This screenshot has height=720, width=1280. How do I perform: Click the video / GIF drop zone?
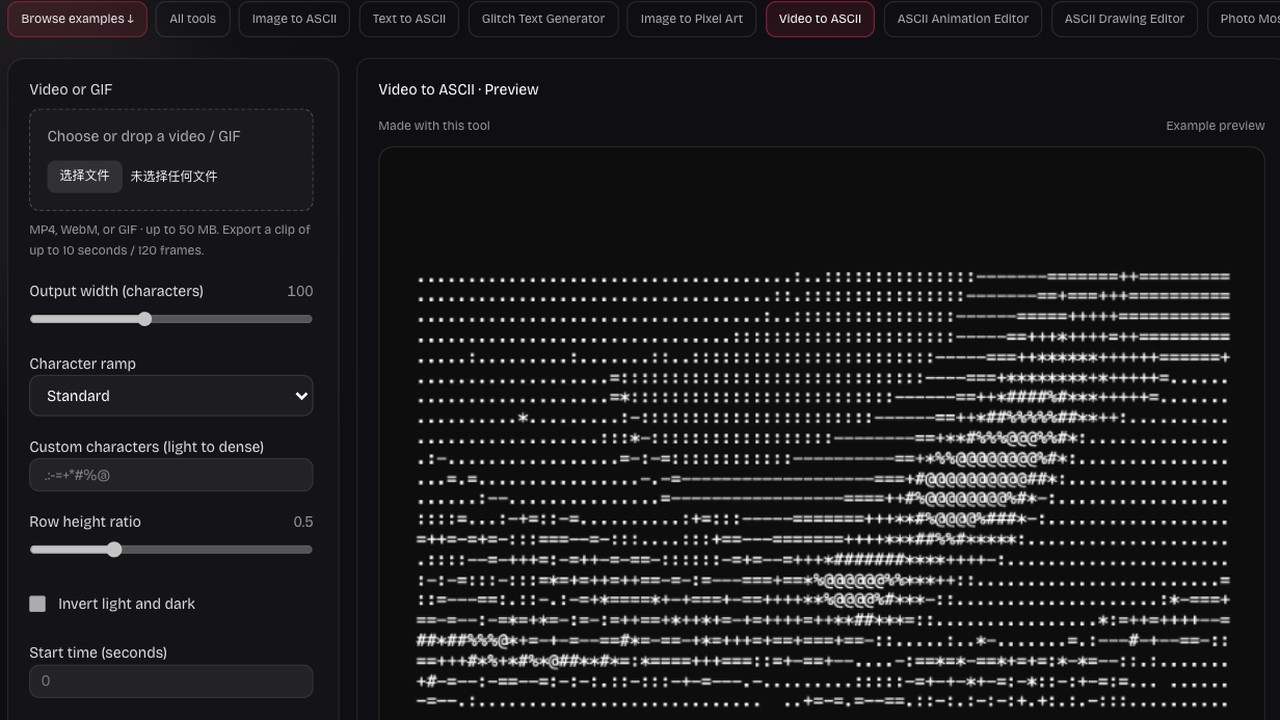[x=171, y=160]
